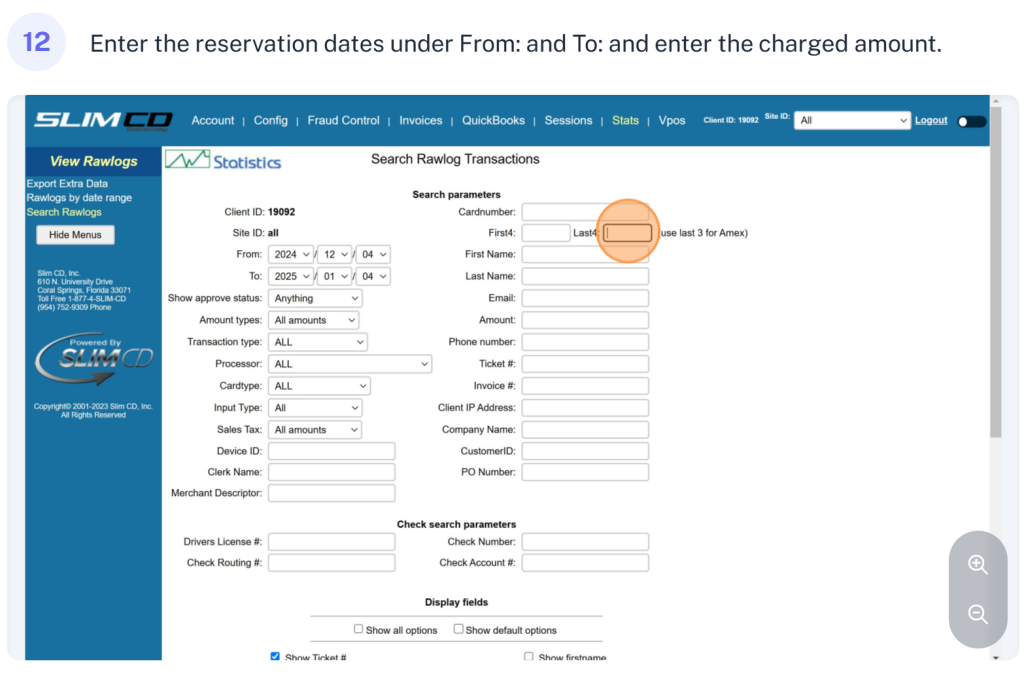Image resolution: width=1024 pixels, height=674 pixels.
Task: Open the Processor dropdown
Action: 349,364
